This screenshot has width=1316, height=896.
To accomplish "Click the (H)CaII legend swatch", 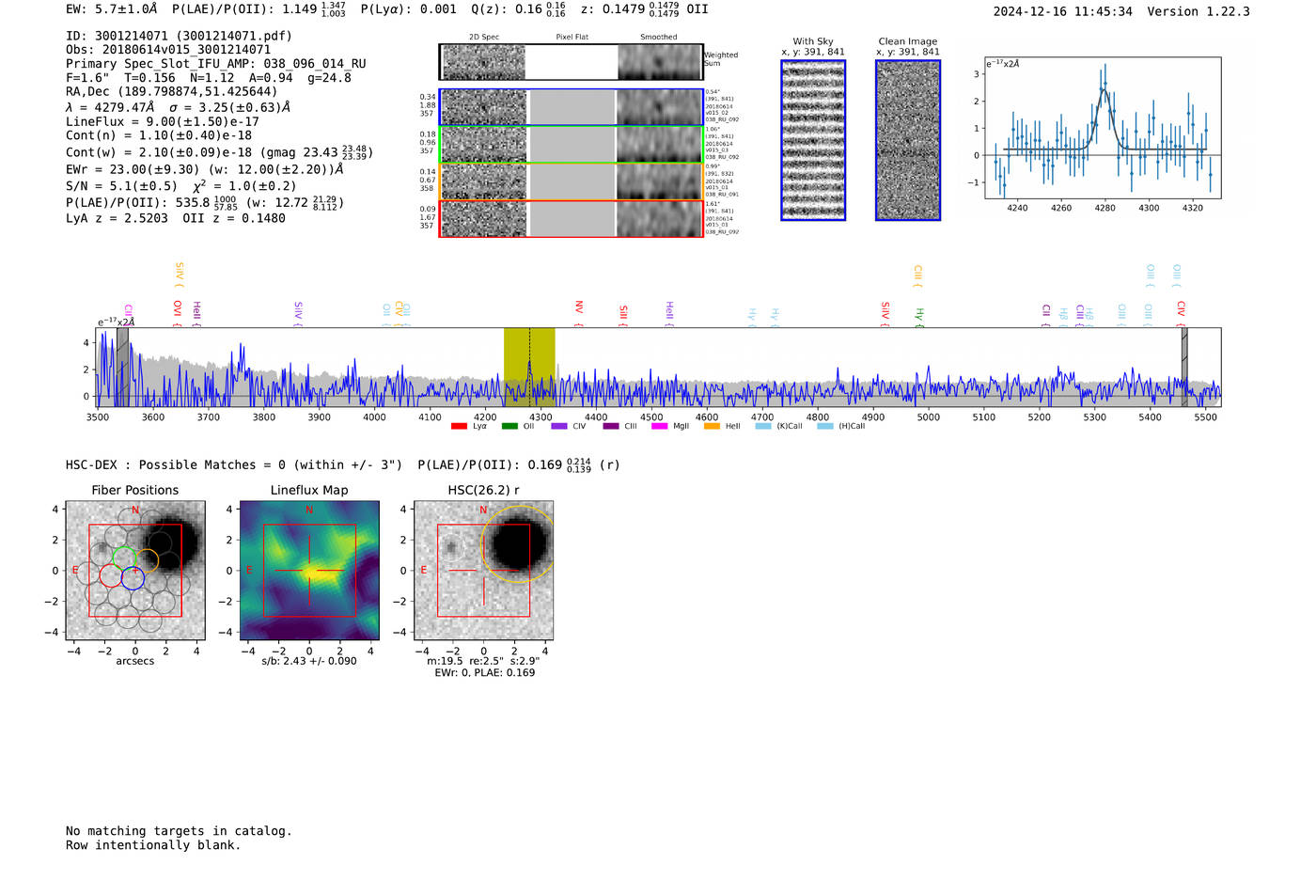I will coord(825,427).
